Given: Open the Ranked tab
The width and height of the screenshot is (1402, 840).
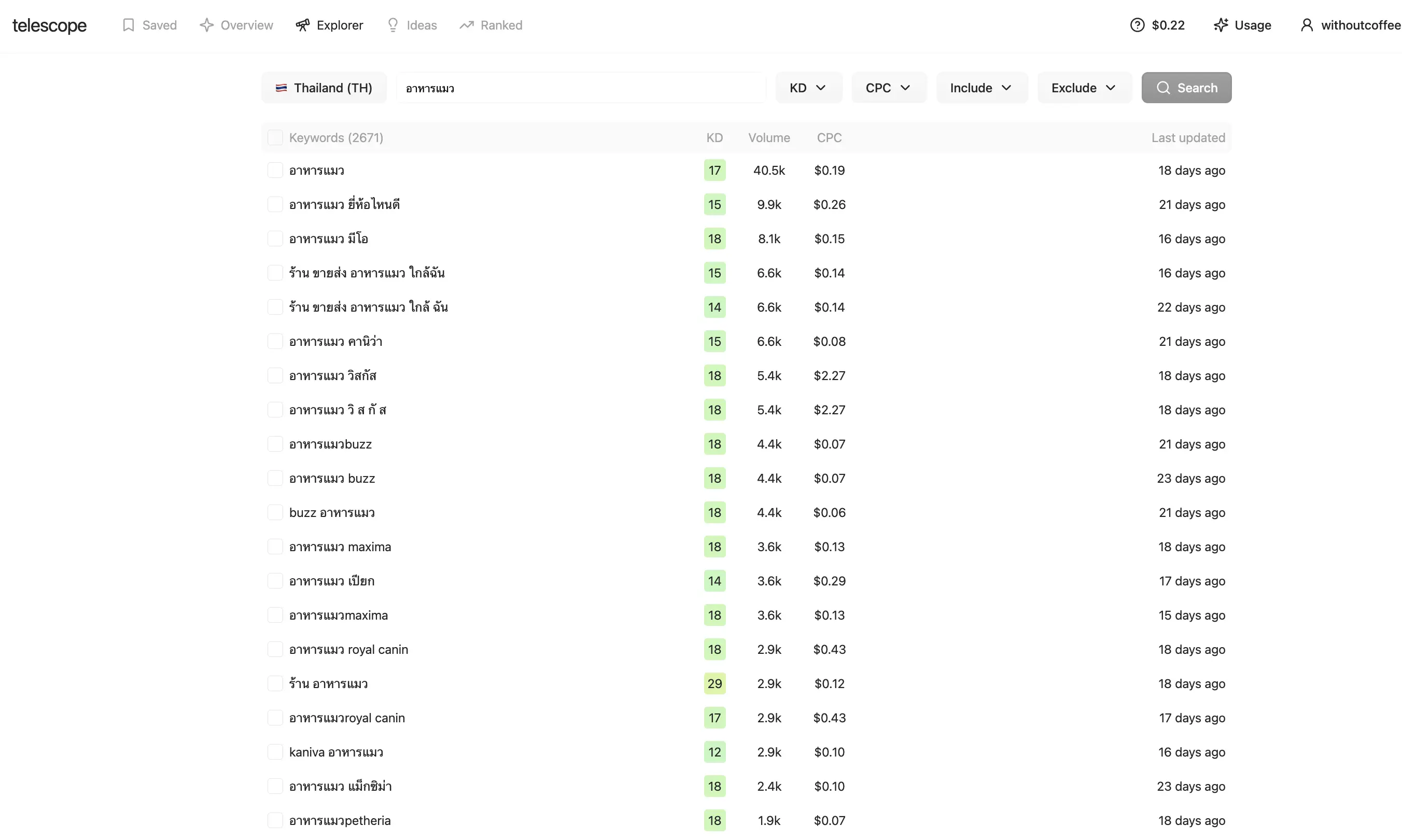Looking at the screenshot, I should 490,25.
